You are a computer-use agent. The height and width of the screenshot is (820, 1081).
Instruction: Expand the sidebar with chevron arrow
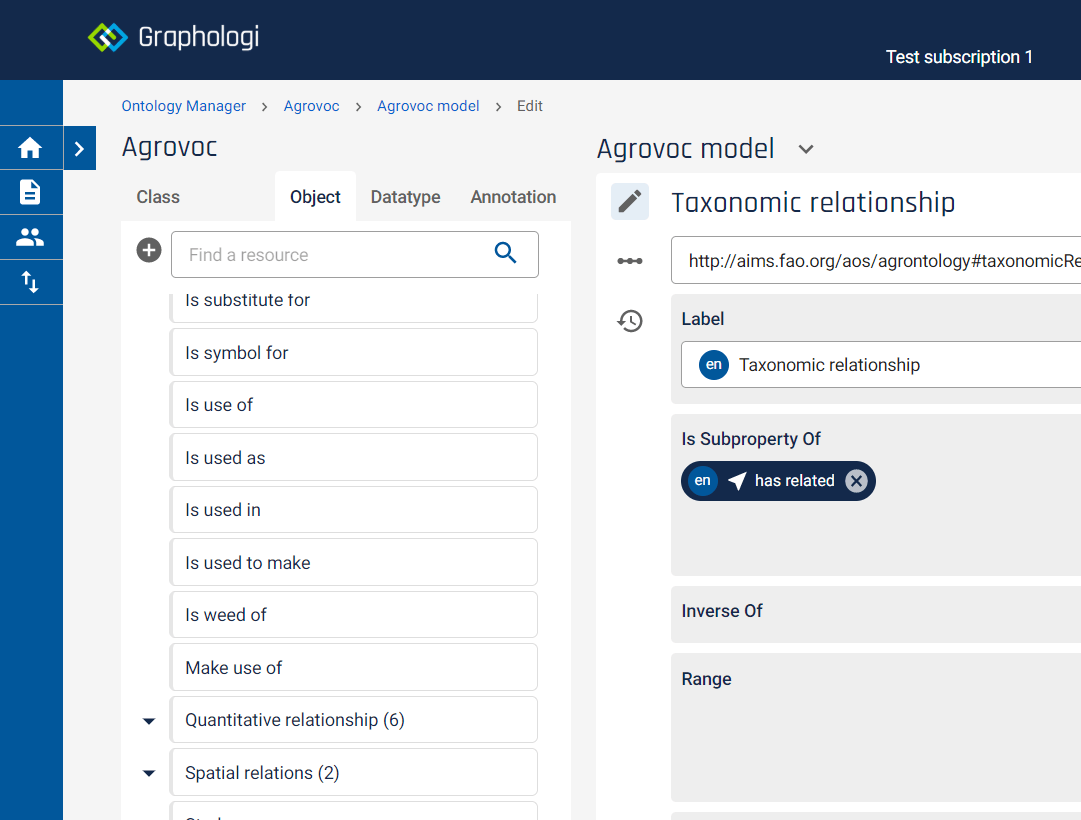[x=79, y=149]
